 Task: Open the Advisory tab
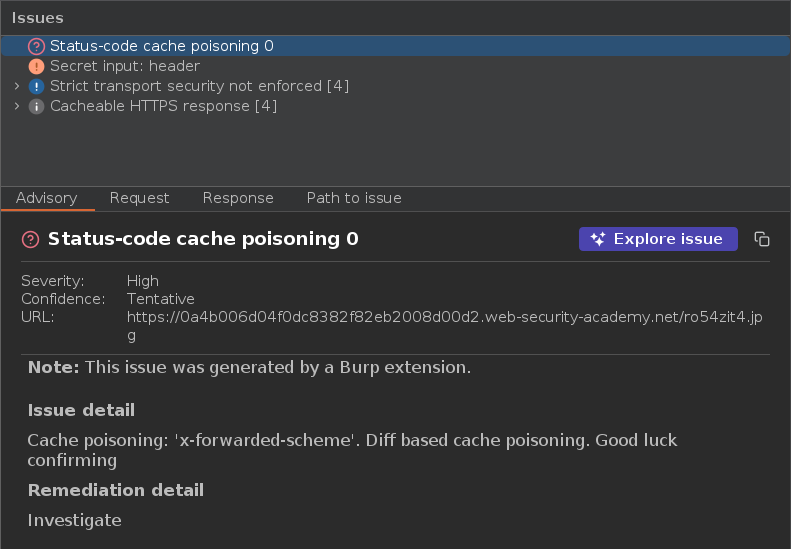[46, 198]
